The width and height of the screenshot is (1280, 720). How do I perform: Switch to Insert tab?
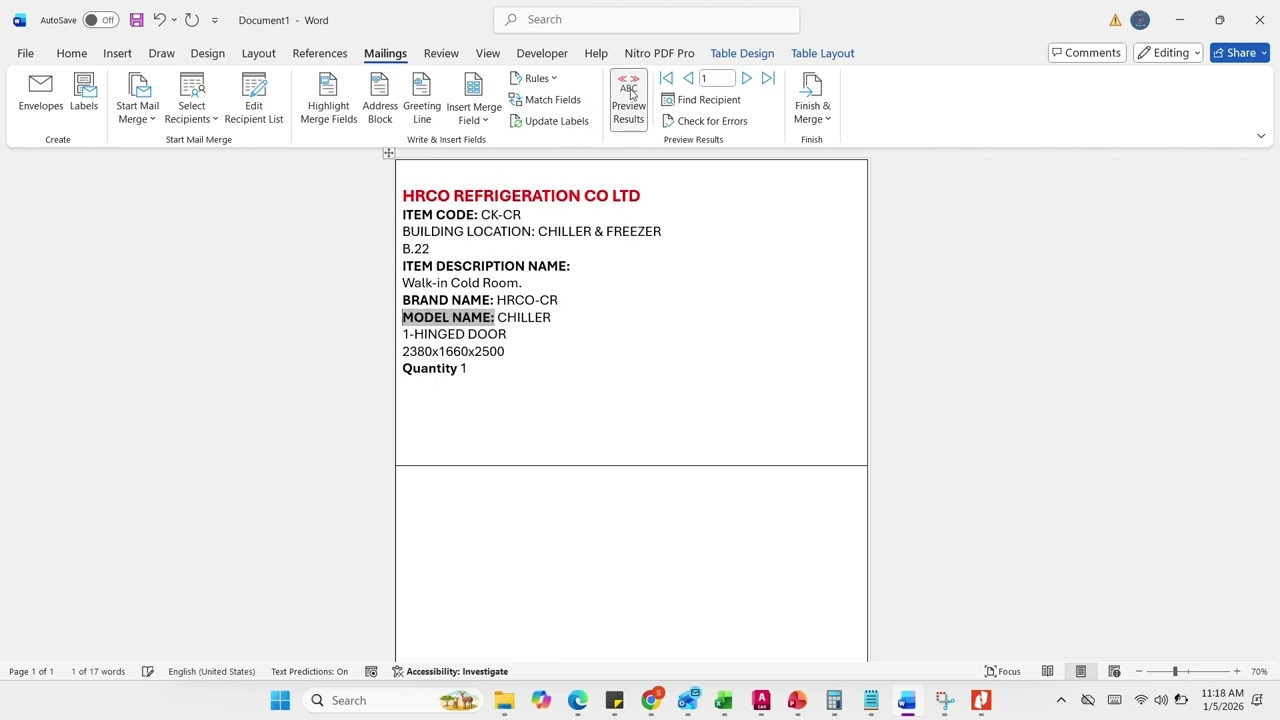(117, 53)
